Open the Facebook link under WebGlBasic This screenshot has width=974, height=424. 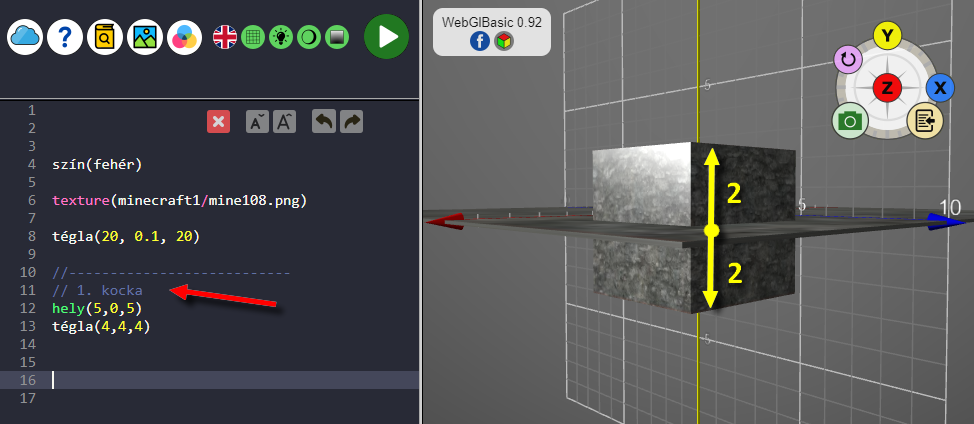tap(479, 41)
